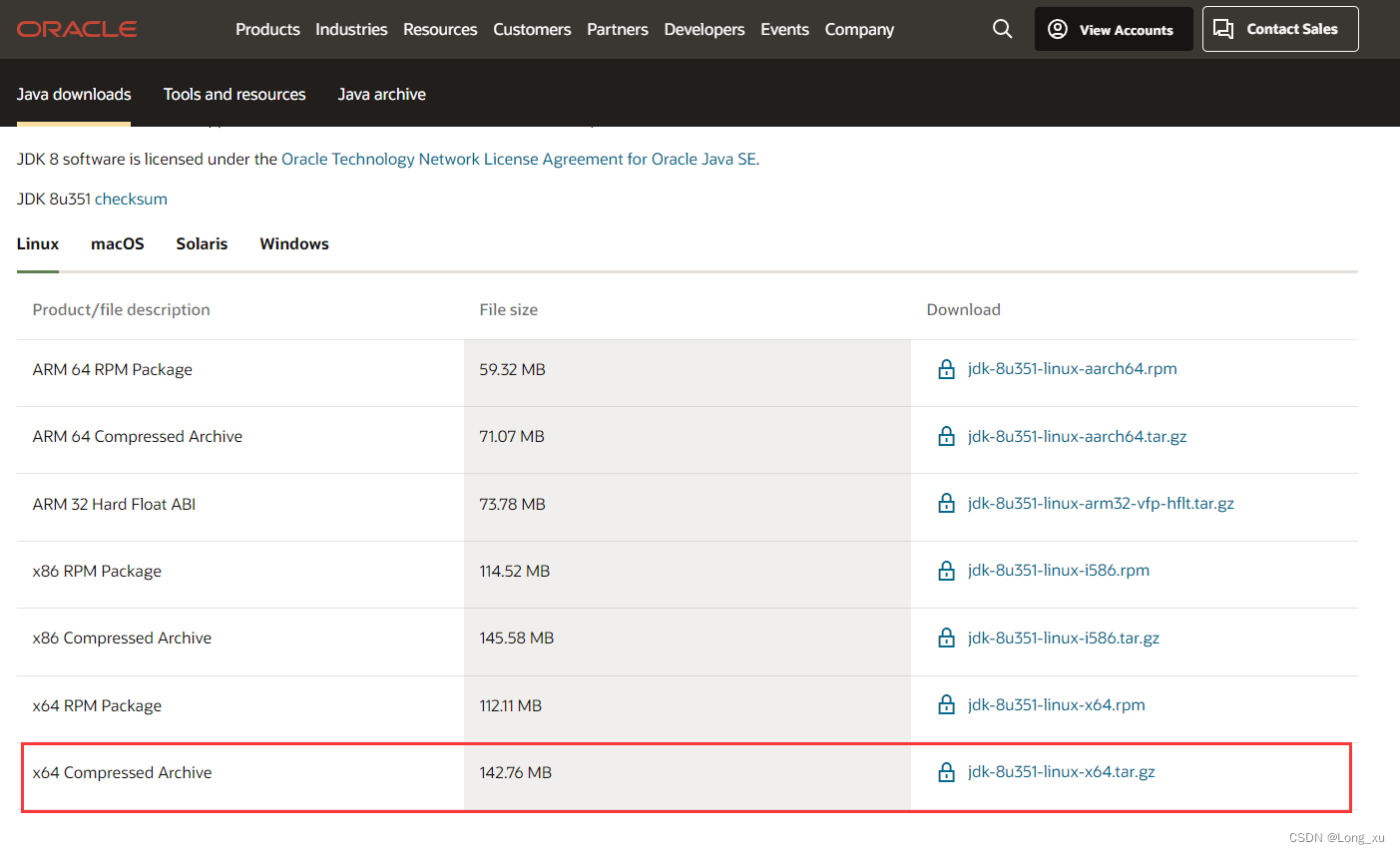Screen dimensions: 1400x854
Task: Click the ARM 64 RPM Package description
Action: [x=113, y=369]
